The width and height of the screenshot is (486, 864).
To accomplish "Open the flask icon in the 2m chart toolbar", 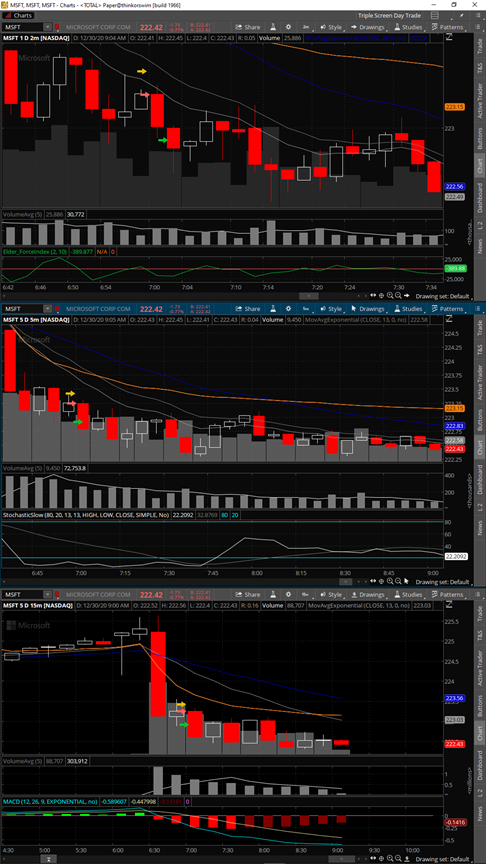I will (x=273, y=26).
